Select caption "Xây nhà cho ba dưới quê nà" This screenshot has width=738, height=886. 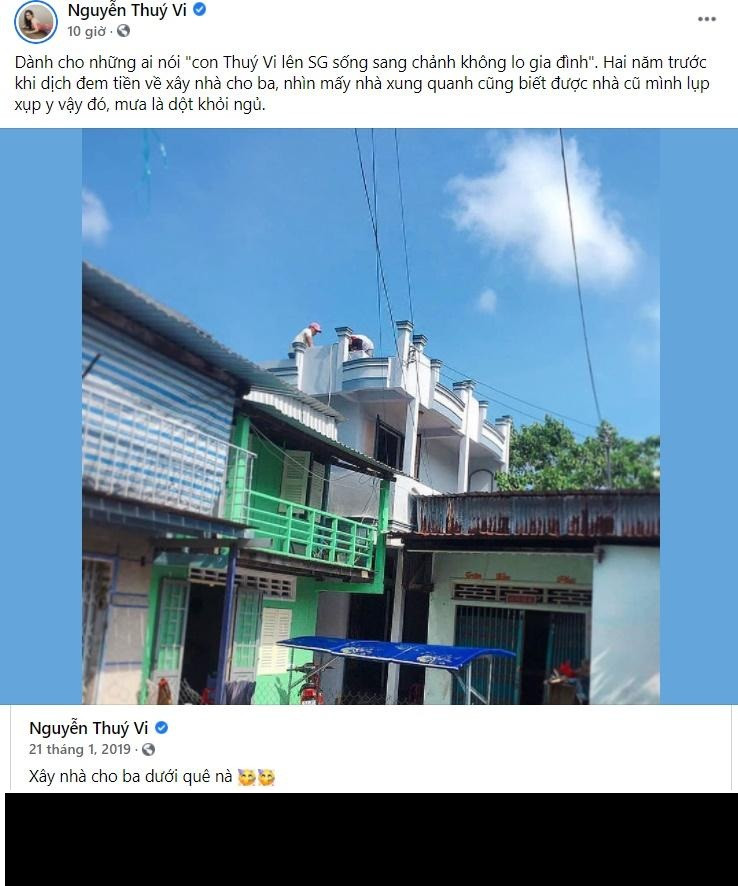click(x=131, y=776)
